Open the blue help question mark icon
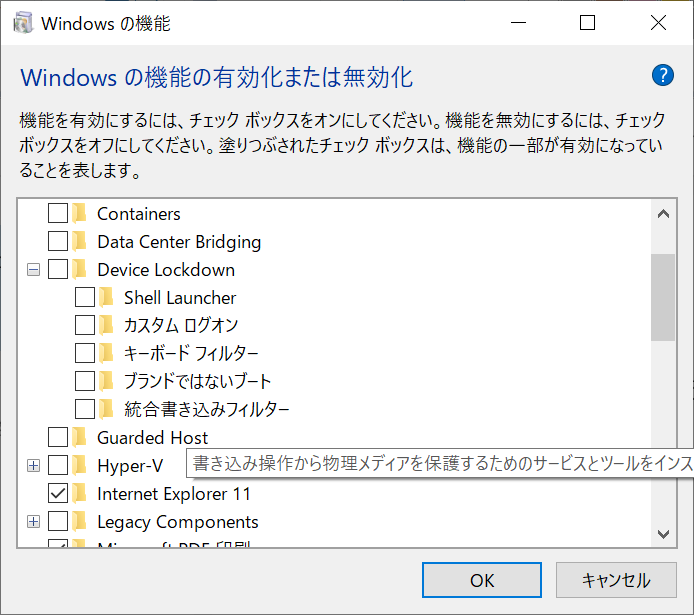694x615 pixels. (663, 75)
